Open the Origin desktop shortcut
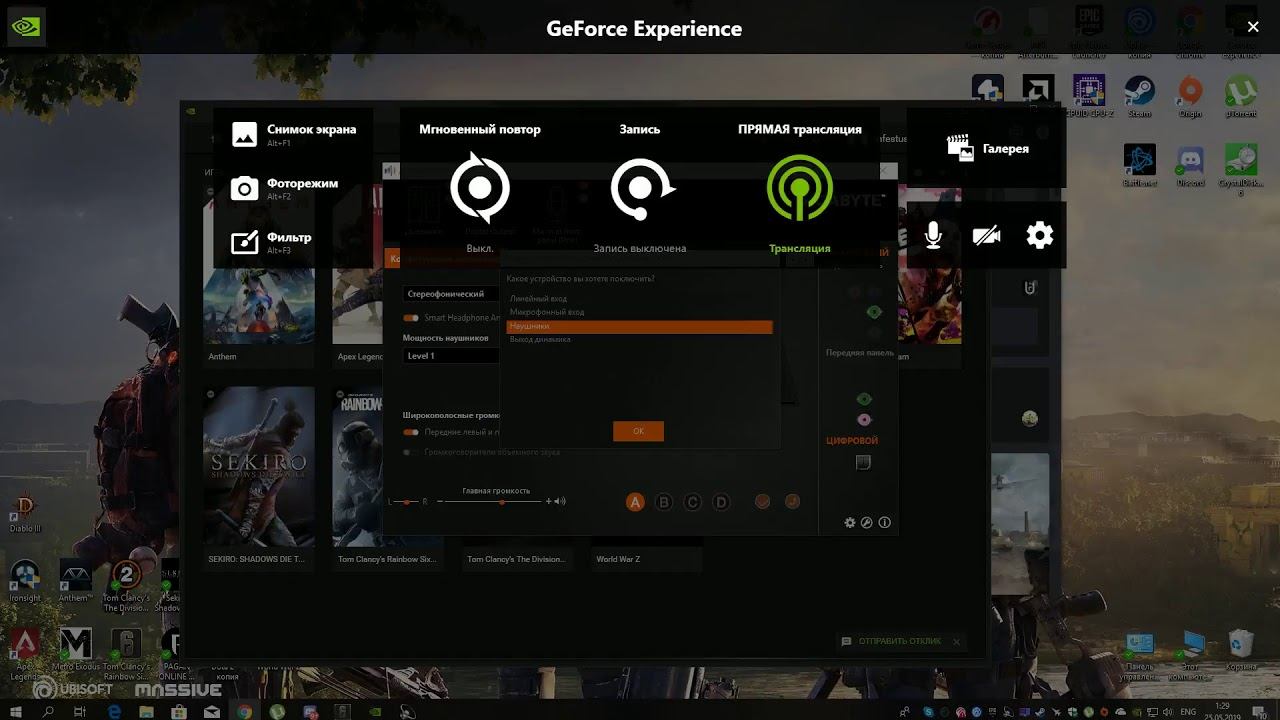This screenshot has width=1280, height=720. click(x=1190, y=97)
